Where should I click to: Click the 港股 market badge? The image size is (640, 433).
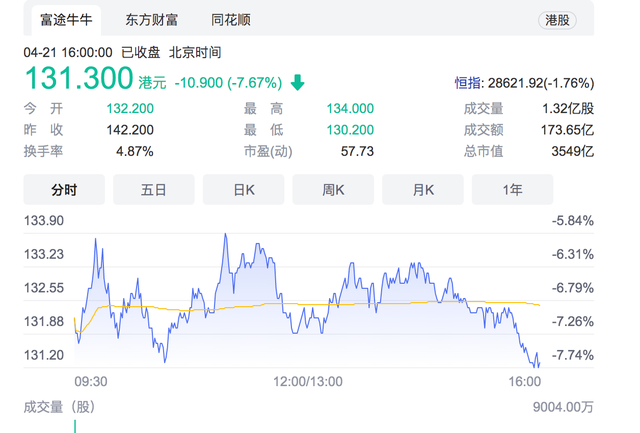(x=557, y=20)
